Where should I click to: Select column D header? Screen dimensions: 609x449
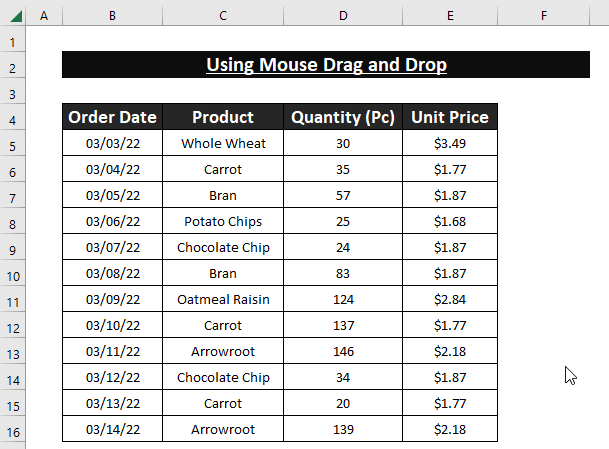(343, 16)
